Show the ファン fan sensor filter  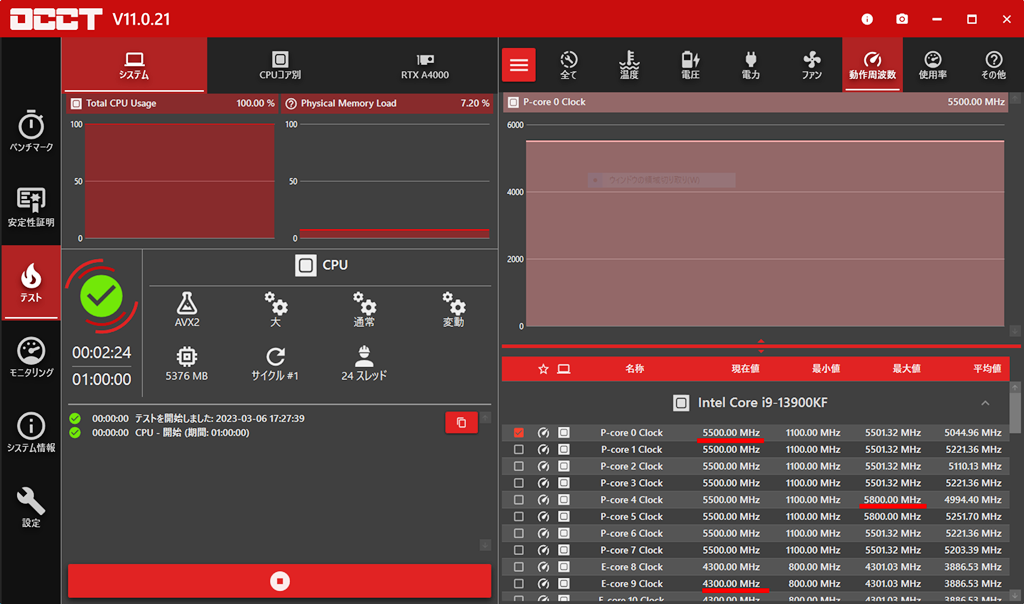coord(811,65)
